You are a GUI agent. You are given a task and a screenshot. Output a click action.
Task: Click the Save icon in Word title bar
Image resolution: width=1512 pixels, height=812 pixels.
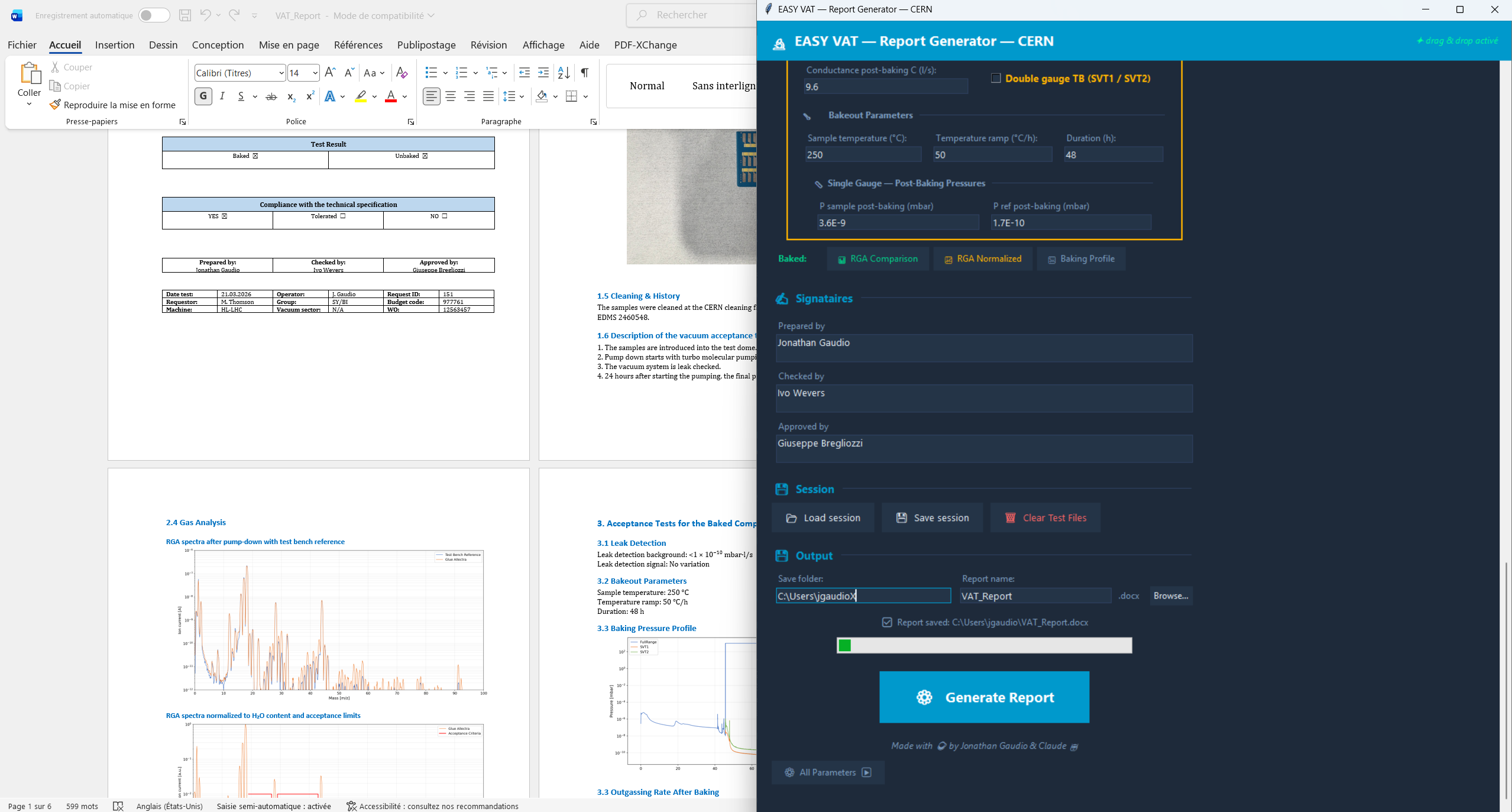tap(185, 15)
